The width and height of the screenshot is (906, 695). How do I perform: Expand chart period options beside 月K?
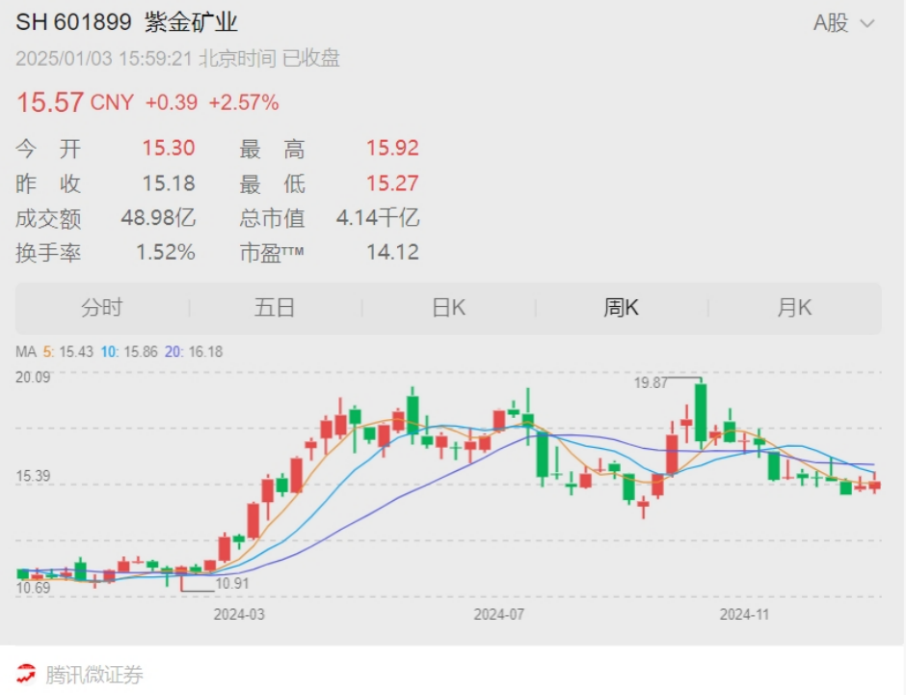[795, 307]
